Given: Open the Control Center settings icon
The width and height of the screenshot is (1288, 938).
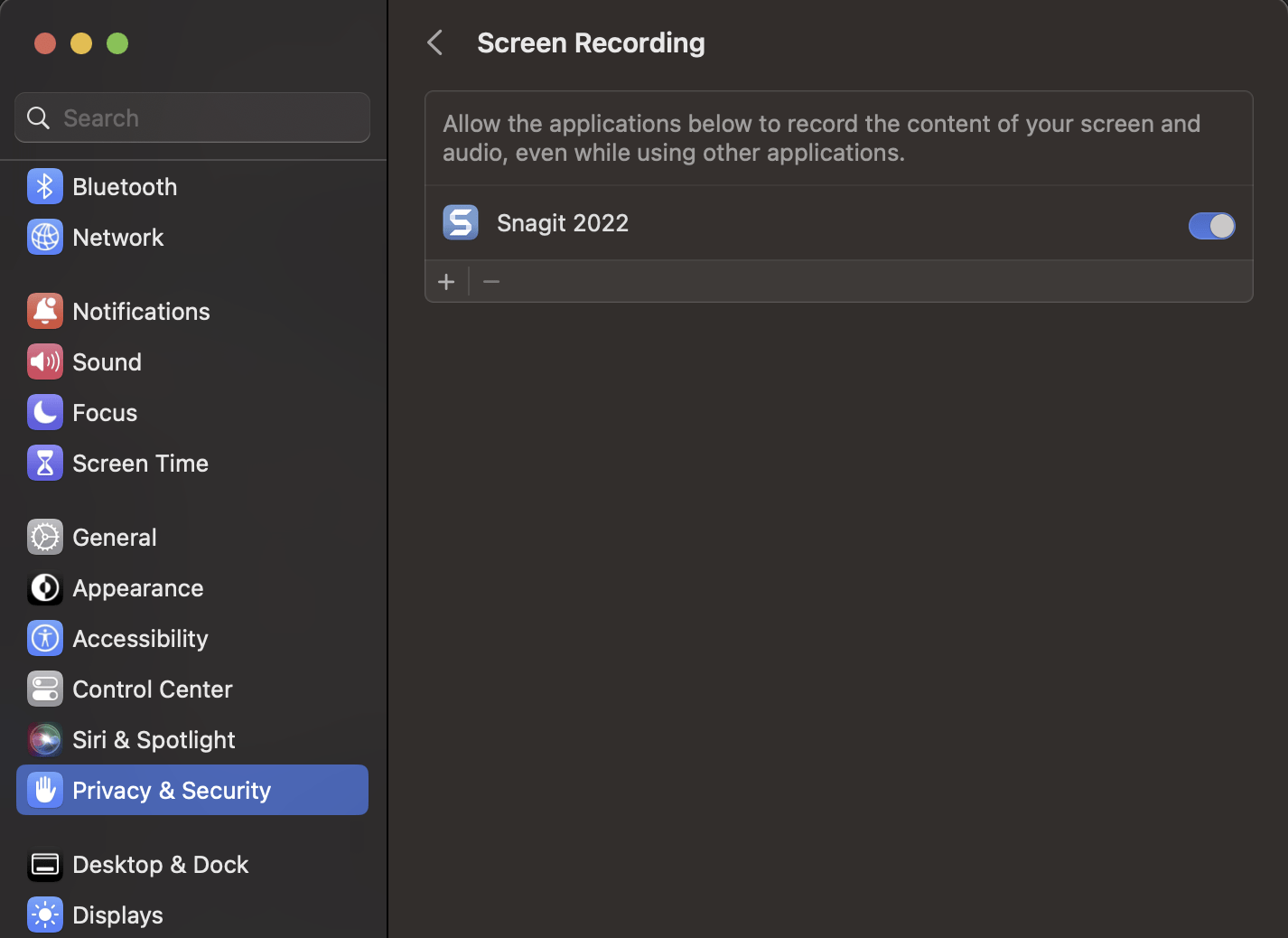Looking at the screenshot, I should pos(44,689).
